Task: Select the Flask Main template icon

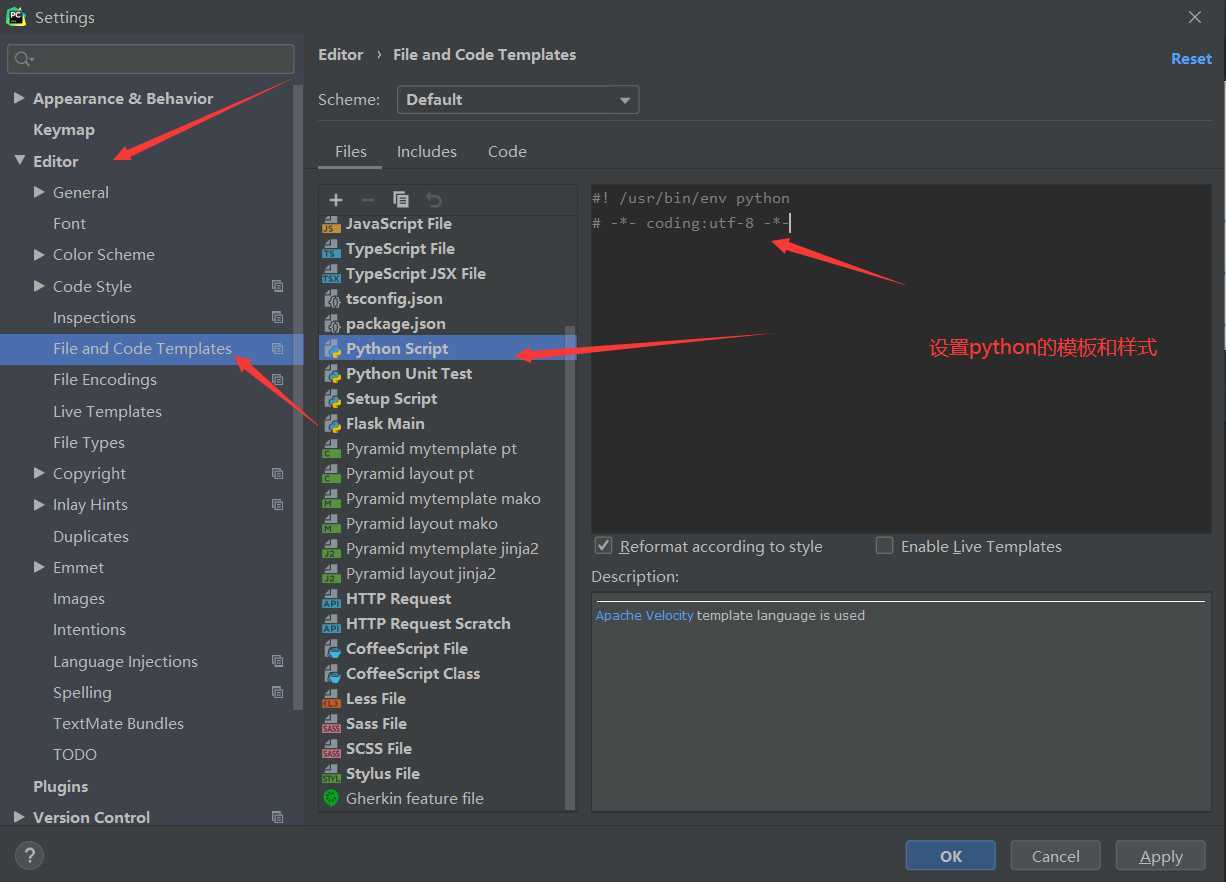Action: (331, 424)
